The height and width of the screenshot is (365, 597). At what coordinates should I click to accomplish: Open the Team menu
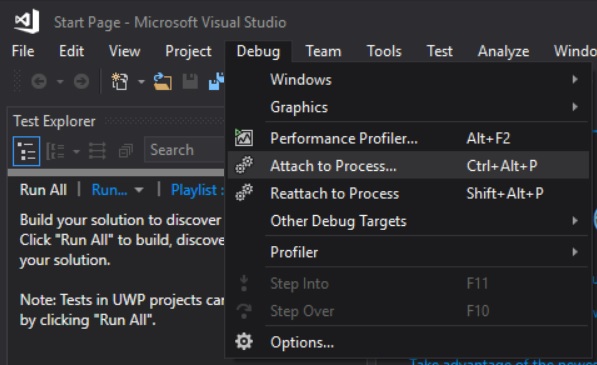(x=324, y=51)
